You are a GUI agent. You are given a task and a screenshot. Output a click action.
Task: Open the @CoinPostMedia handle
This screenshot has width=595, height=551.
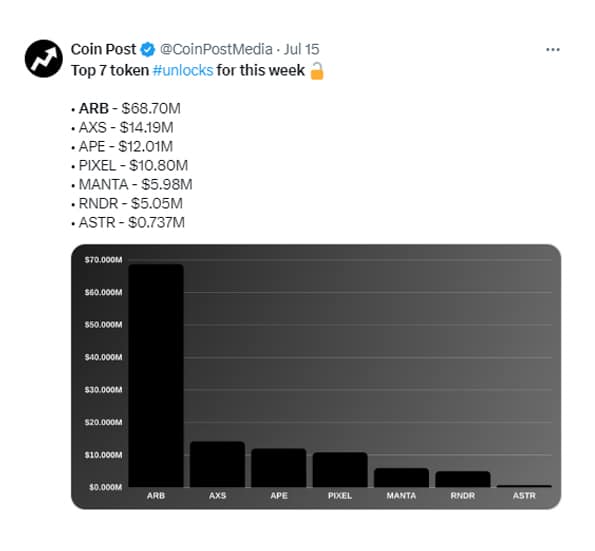coord(216,49)
